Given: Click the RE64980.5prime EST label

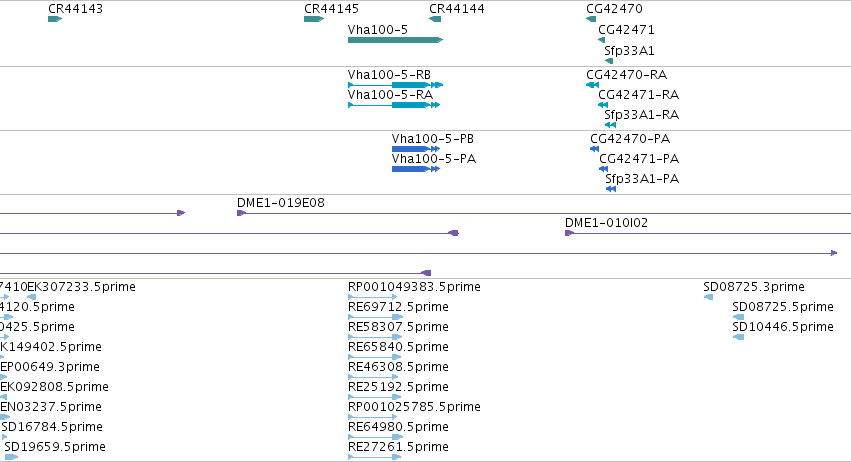Looking at the screenshot, I should tap(398, 427).
